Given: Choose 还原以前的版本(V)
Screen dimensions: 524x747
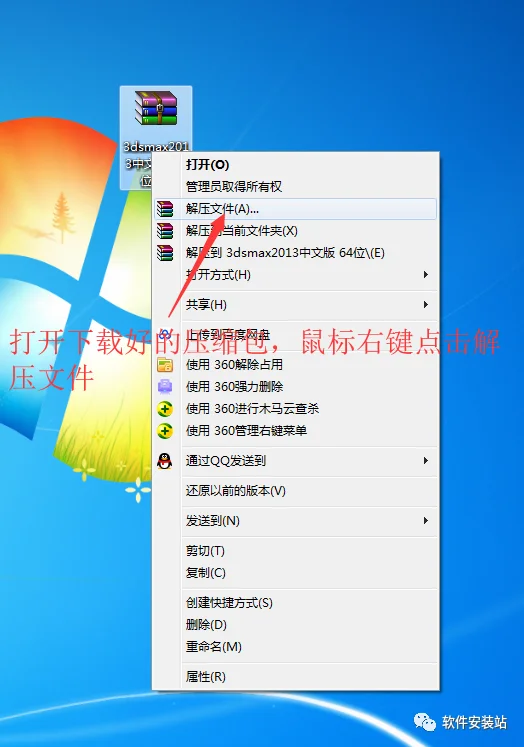Looking at the screenshot, I should [x=295, y=491].
